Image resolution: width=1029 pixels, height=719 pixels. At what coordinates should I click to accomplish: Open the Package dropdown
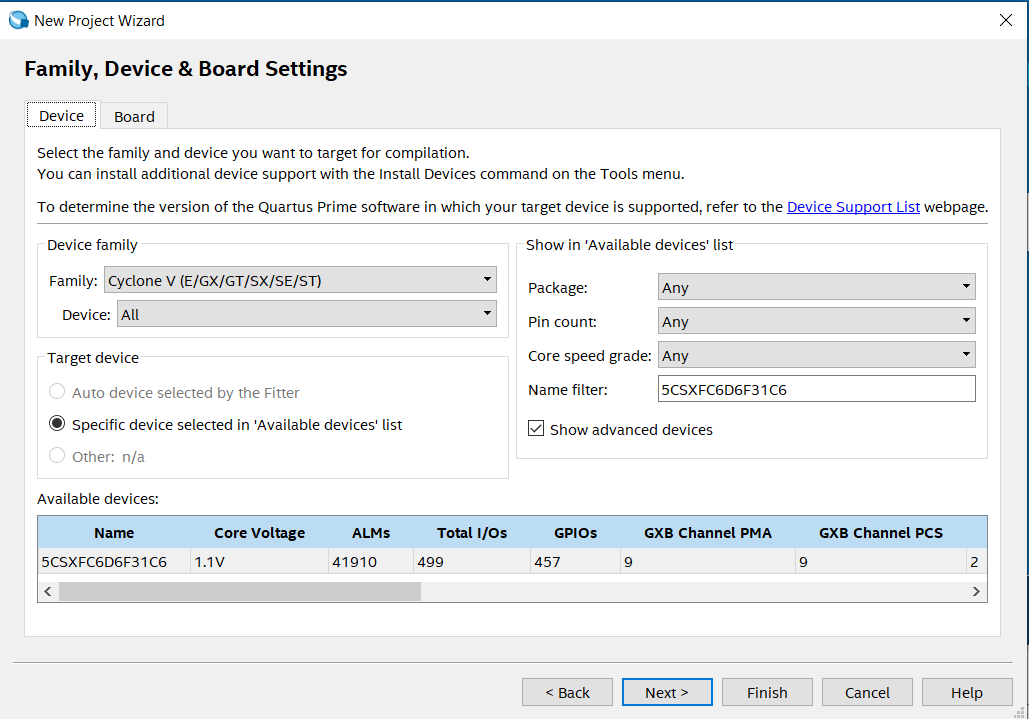tap(816, 287)
